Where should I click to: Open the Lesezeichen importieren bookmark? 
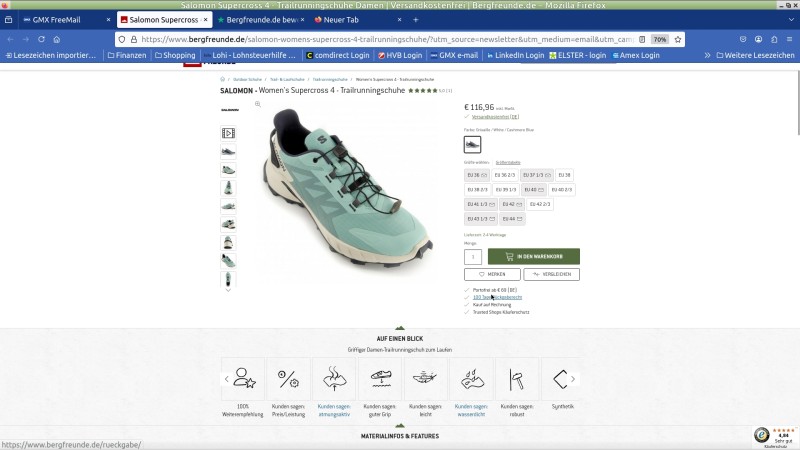50,55
